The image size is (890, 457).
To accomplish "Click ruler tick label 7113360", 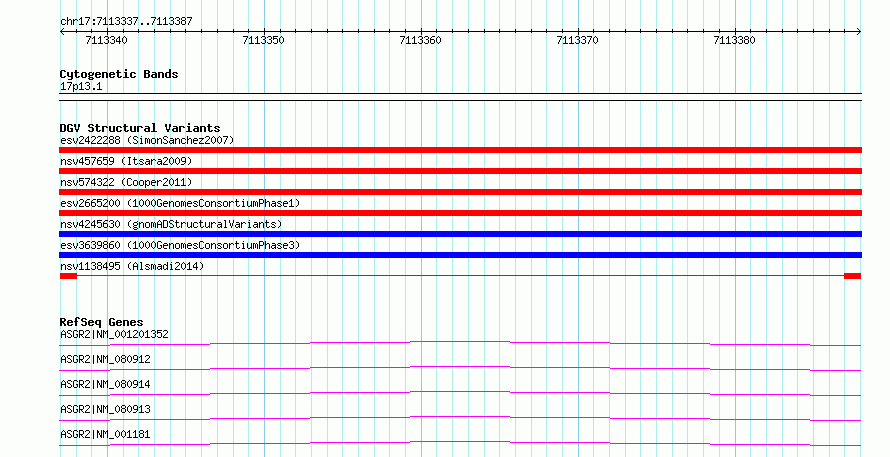I will point(420,40).
